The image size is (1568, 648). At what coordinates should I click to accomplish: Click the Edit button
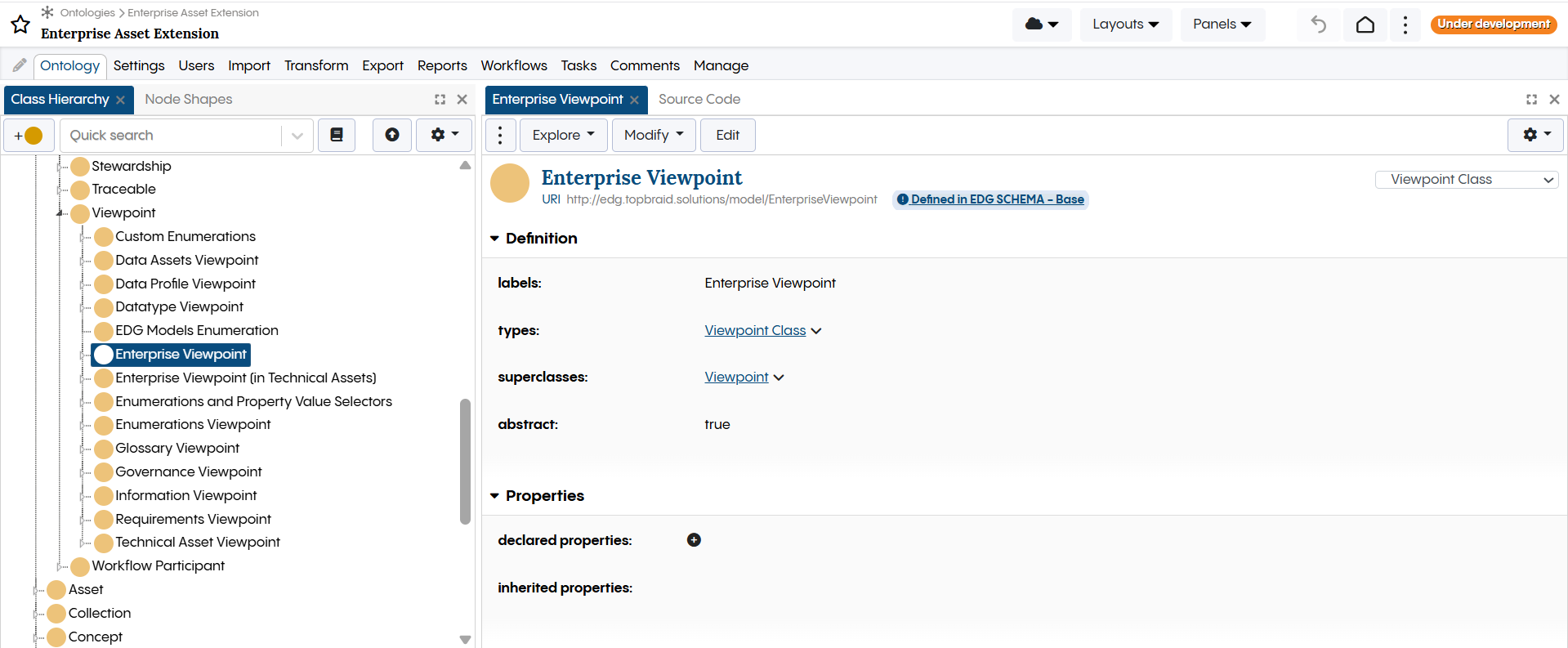point(727,136)
